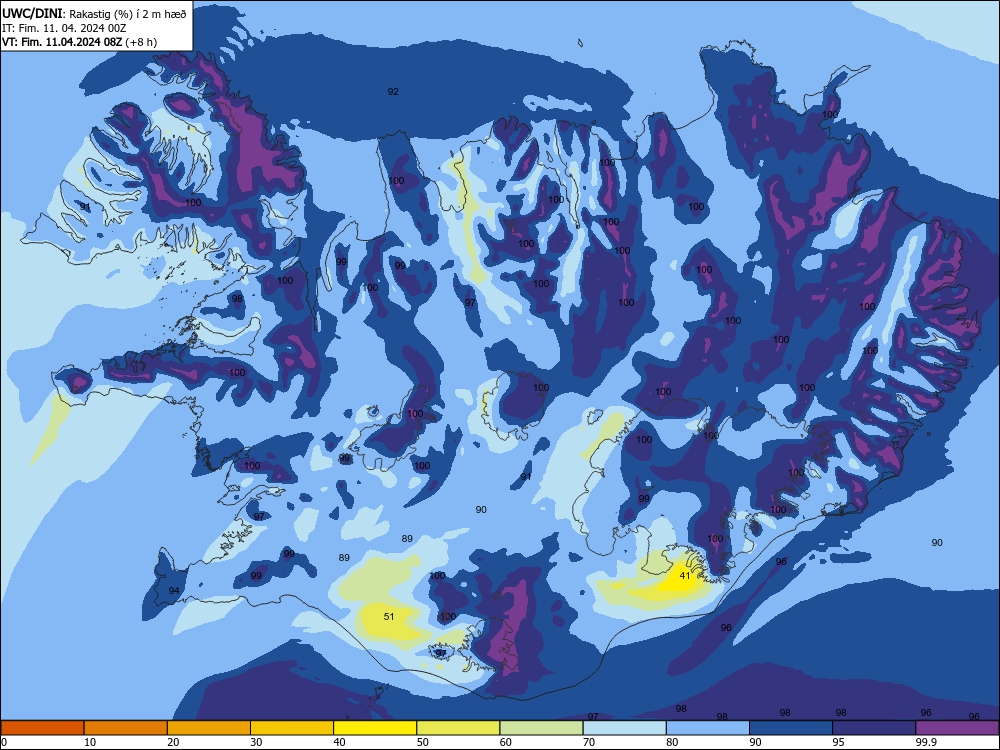The width and height of the screenshot is (1000, 750).
Task: Select the amber 30–40 legend swatch
Action: click(292, 728)
